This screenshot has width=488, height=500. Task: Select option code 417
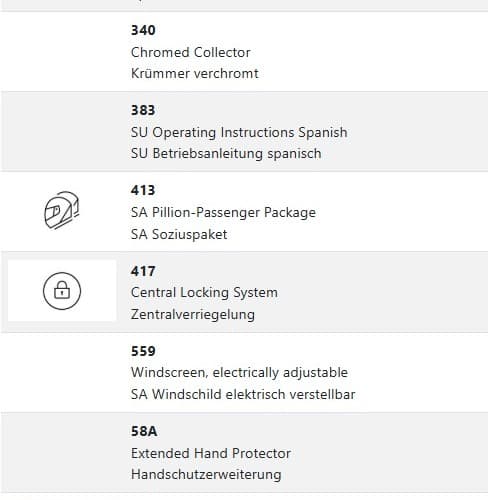point(143,271)
